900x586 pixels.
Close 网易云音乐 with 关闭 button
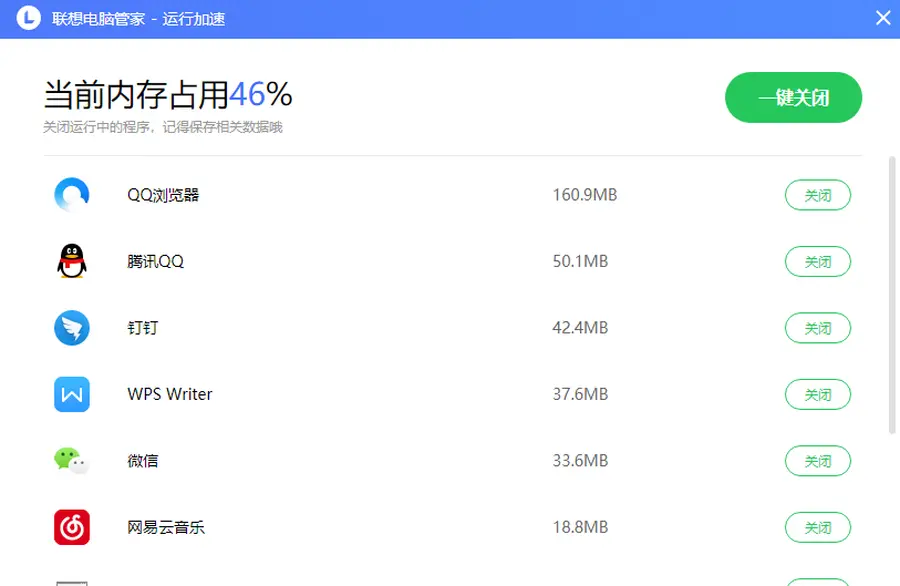click(817, 527)
